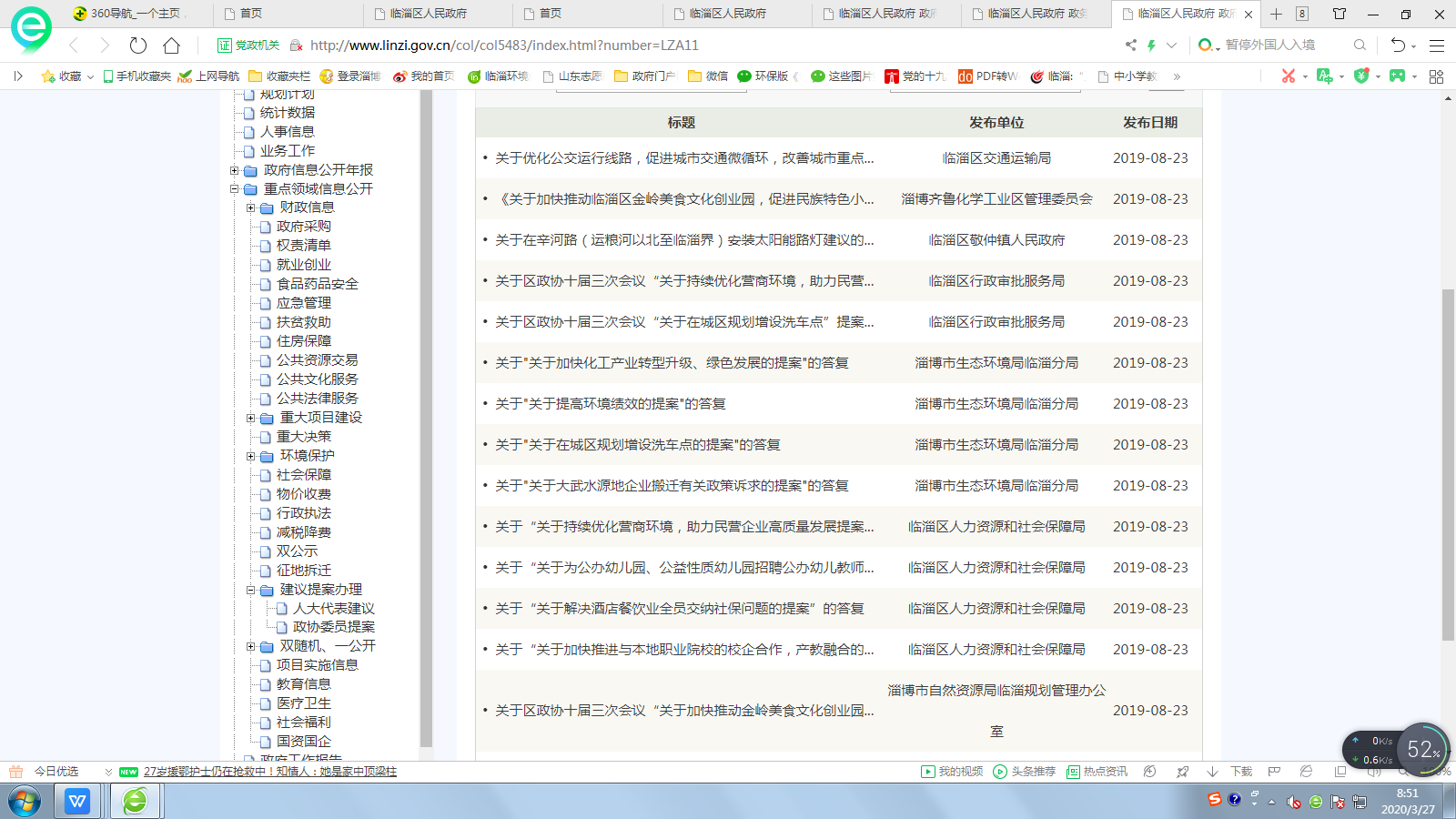Collapse the 建议提案办理 tree node
This screenshot has height=819, width=1456.
[x=251, y=590]
